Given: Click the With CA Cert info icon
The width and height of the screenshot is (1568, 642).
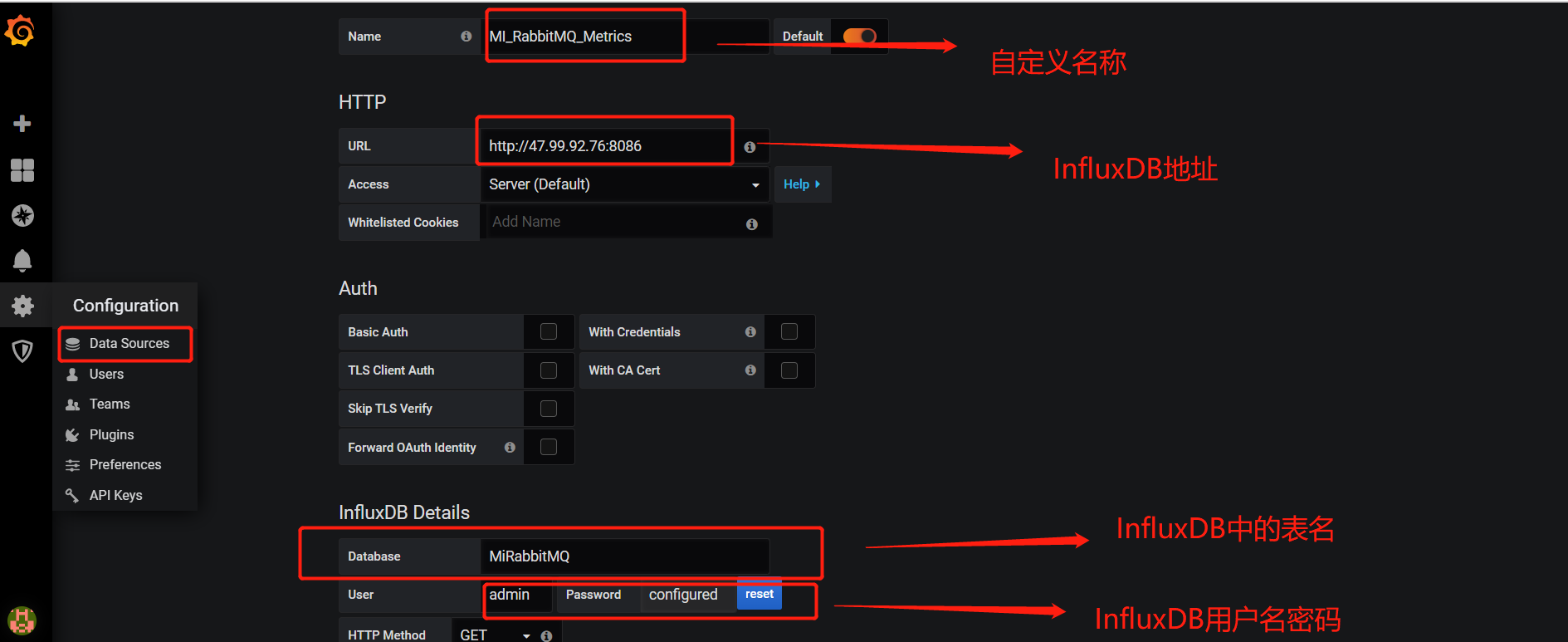Looking at the screenshot, I should [x=750, y=370].
